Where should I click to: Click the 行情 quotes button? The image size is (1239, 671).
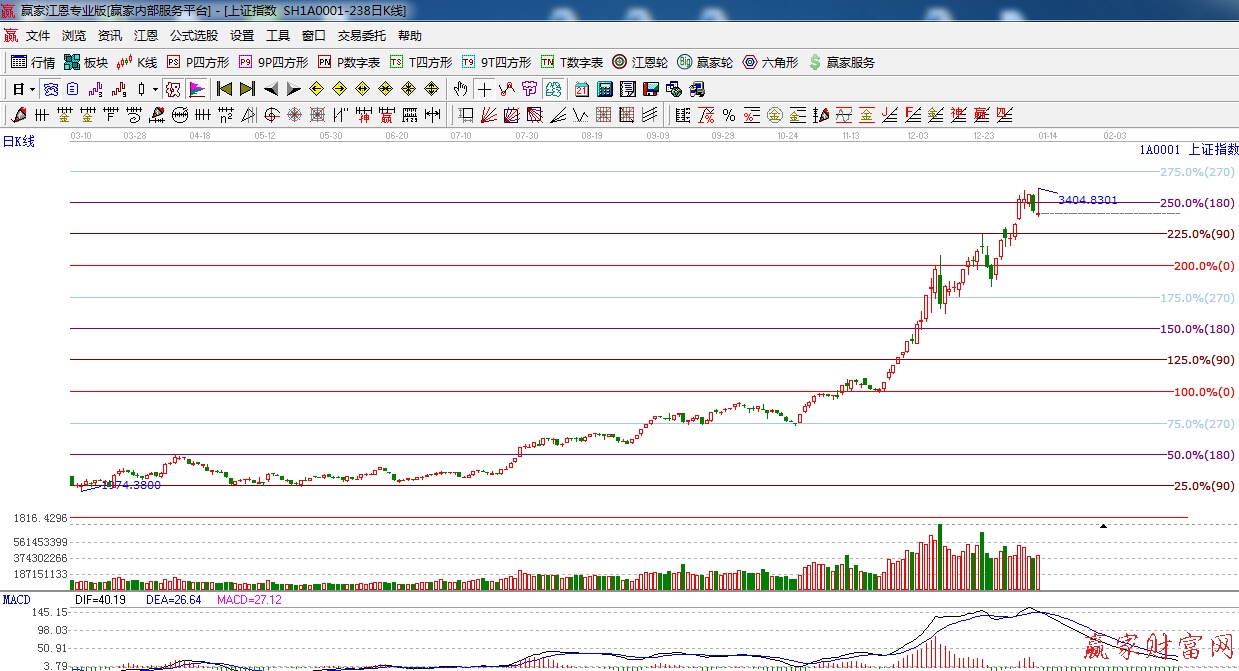pyautogui.click(x=33, y=62)
